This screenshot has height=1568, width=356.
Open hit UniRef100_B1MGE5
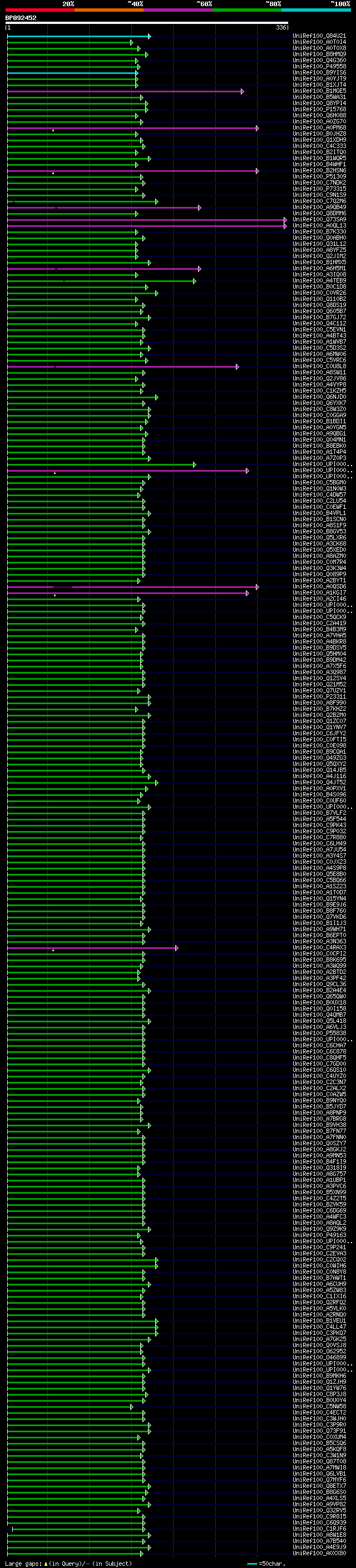319,91
